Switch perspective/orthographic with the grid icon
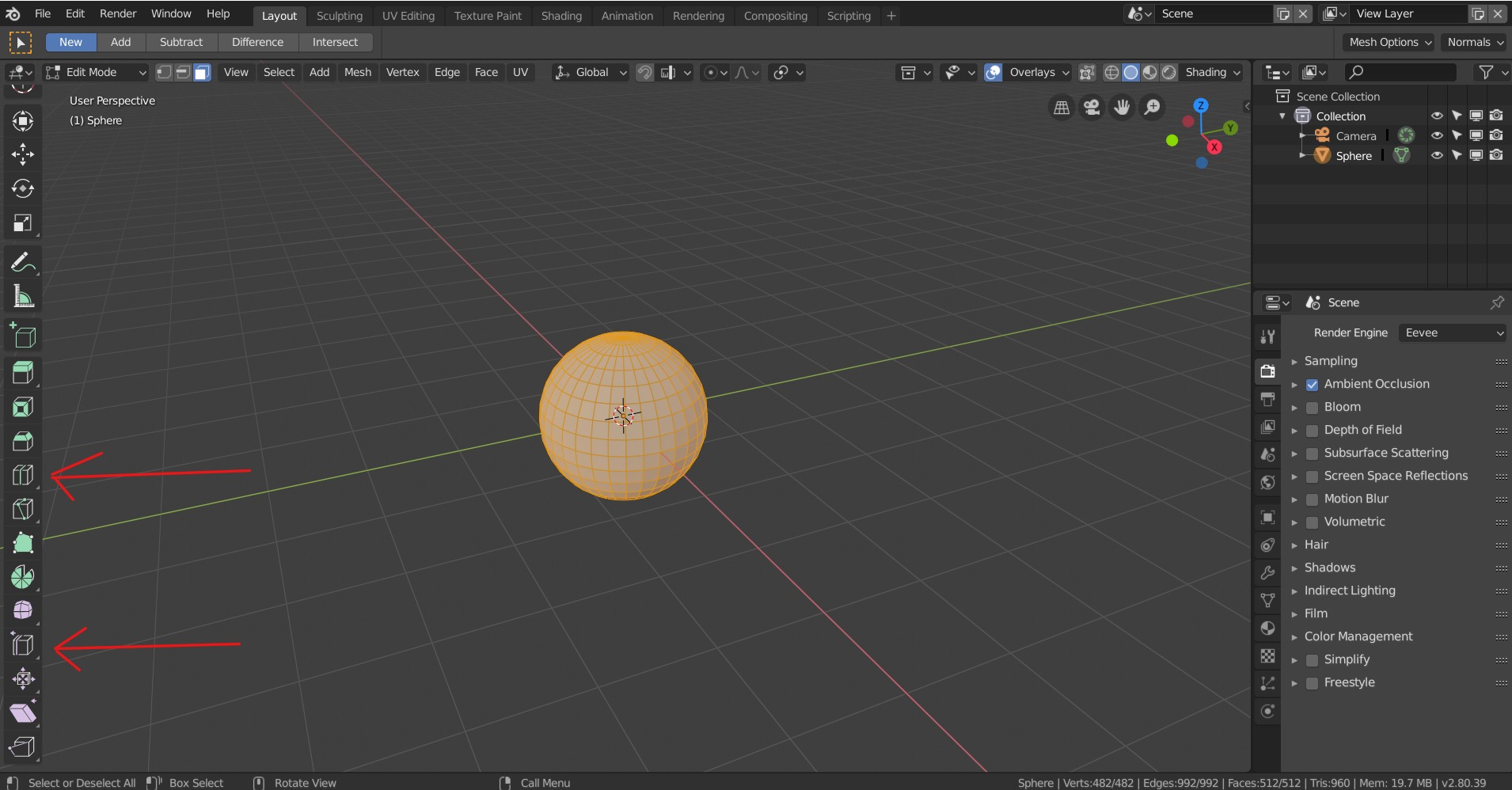Image resolution: width=1512 pixels, height=790 pixels. pos(1062,107)
